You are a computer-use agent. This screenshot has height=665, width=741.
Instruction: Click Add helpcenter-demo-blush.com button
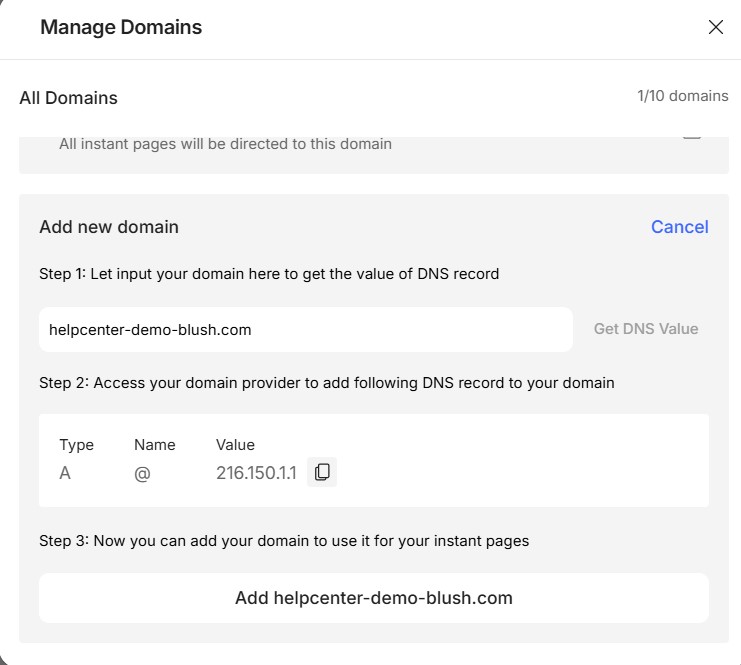374,598
